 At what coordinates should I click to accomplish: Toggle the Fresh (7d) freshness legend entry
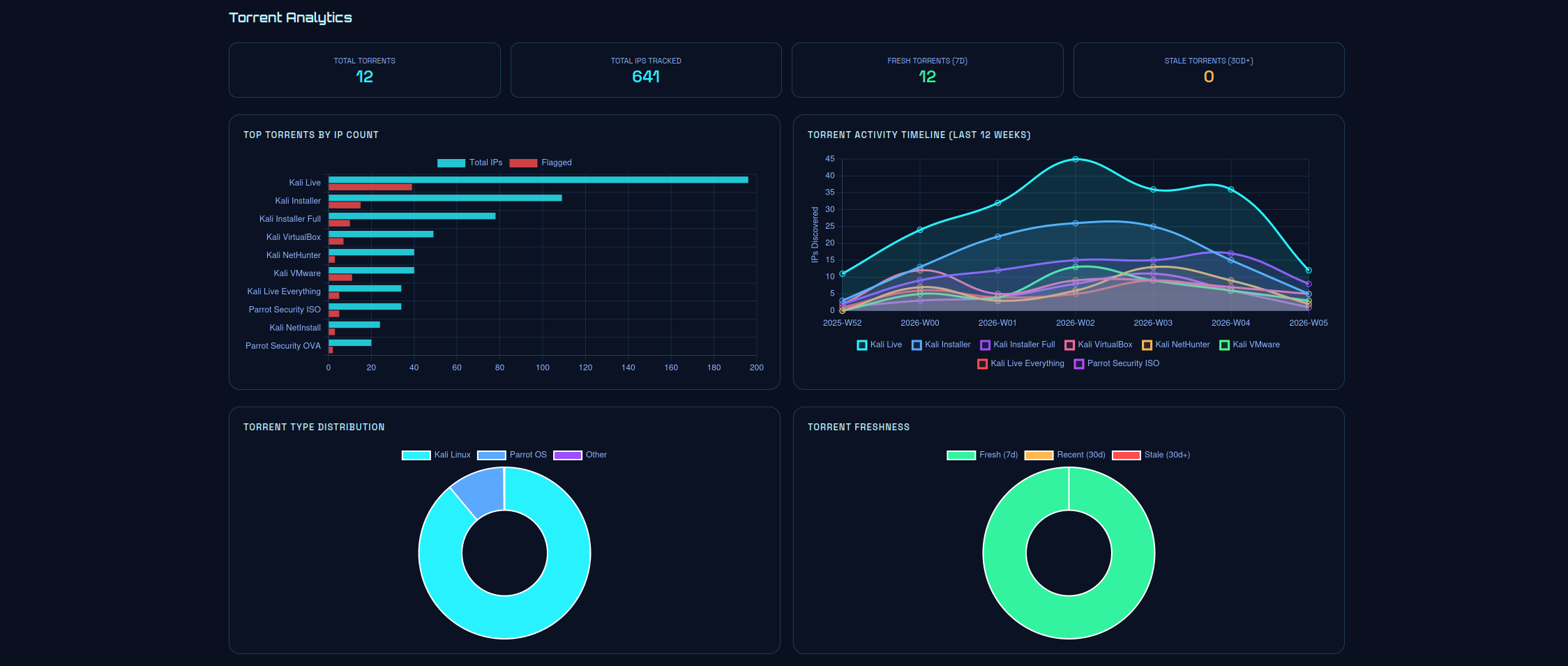pyautogui.click(x=960, y=455)
